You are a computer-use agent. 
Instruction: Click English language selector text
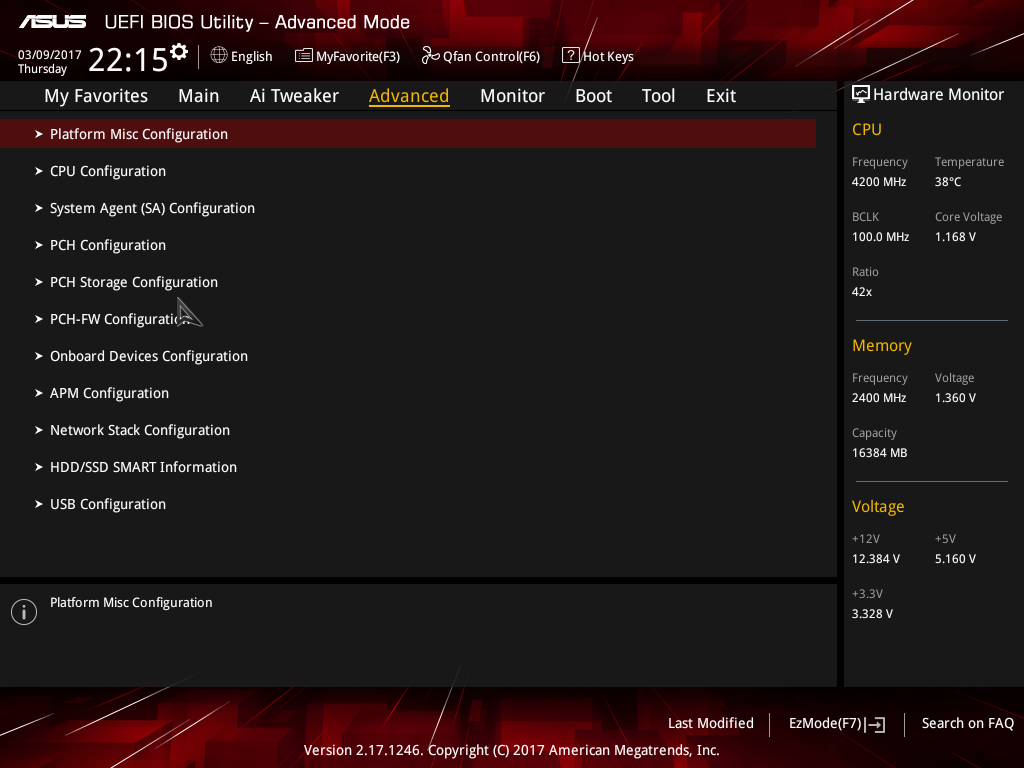tap(251, 57)
